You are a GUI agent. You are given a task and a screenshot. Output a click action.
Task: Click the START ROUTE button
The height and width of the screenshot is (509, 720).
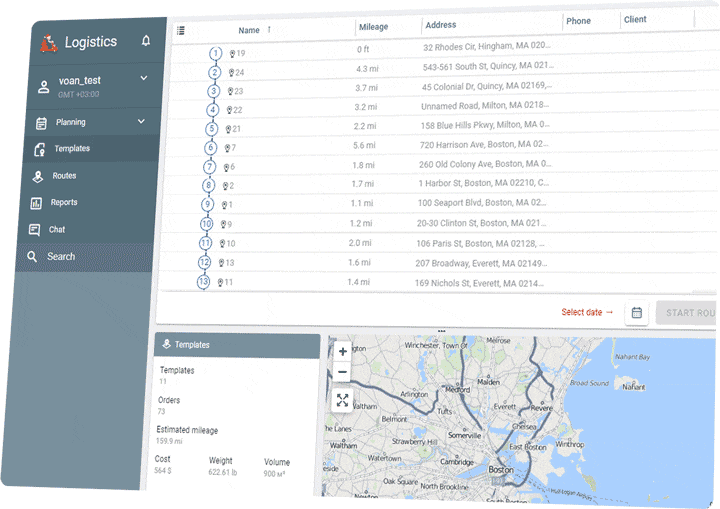tap(686, 313)
